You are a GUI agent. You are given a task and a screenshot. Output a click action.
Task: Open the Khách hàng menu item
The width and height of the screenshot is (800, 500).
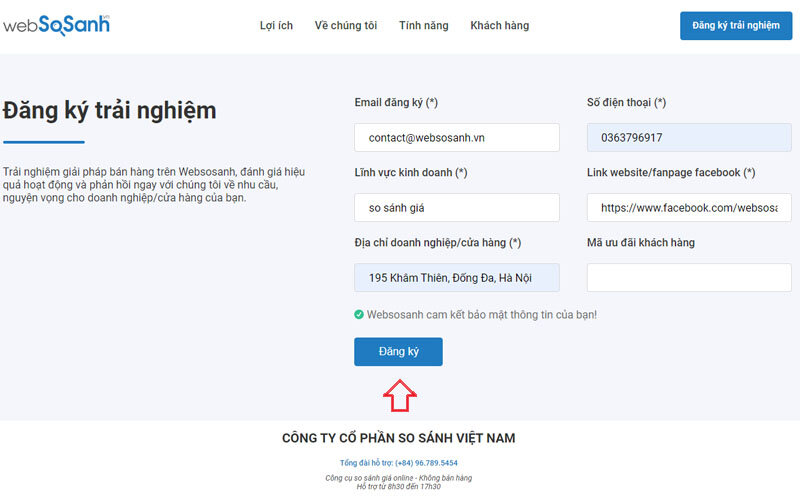click(499, 26)
